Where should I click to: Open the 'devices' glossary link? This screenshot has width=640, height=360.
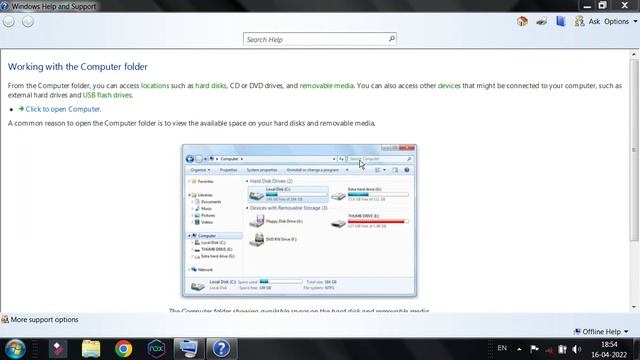coord(449,86)
